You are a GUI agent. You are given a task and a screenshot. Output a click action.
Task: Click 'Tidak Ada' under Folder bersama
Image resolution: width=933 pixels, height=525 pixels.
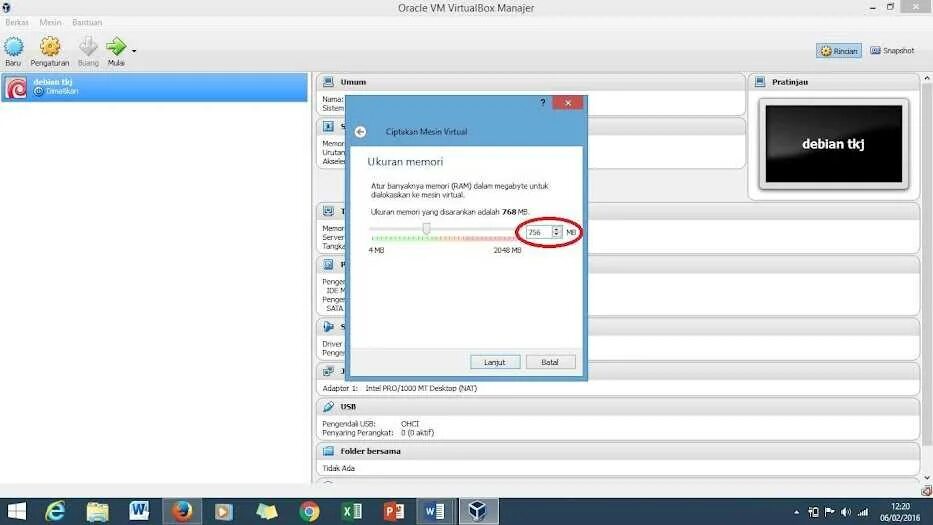pyautogui.click(x=339, y=468)
